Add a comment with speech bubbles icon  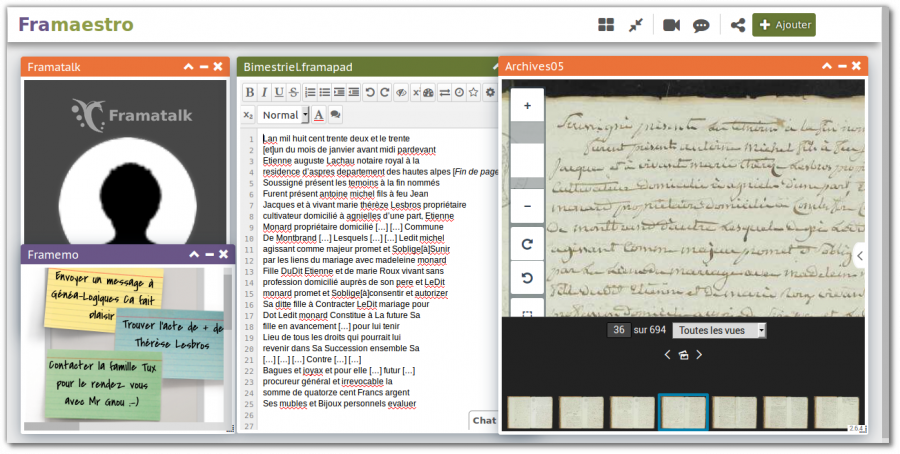(335, 115)
